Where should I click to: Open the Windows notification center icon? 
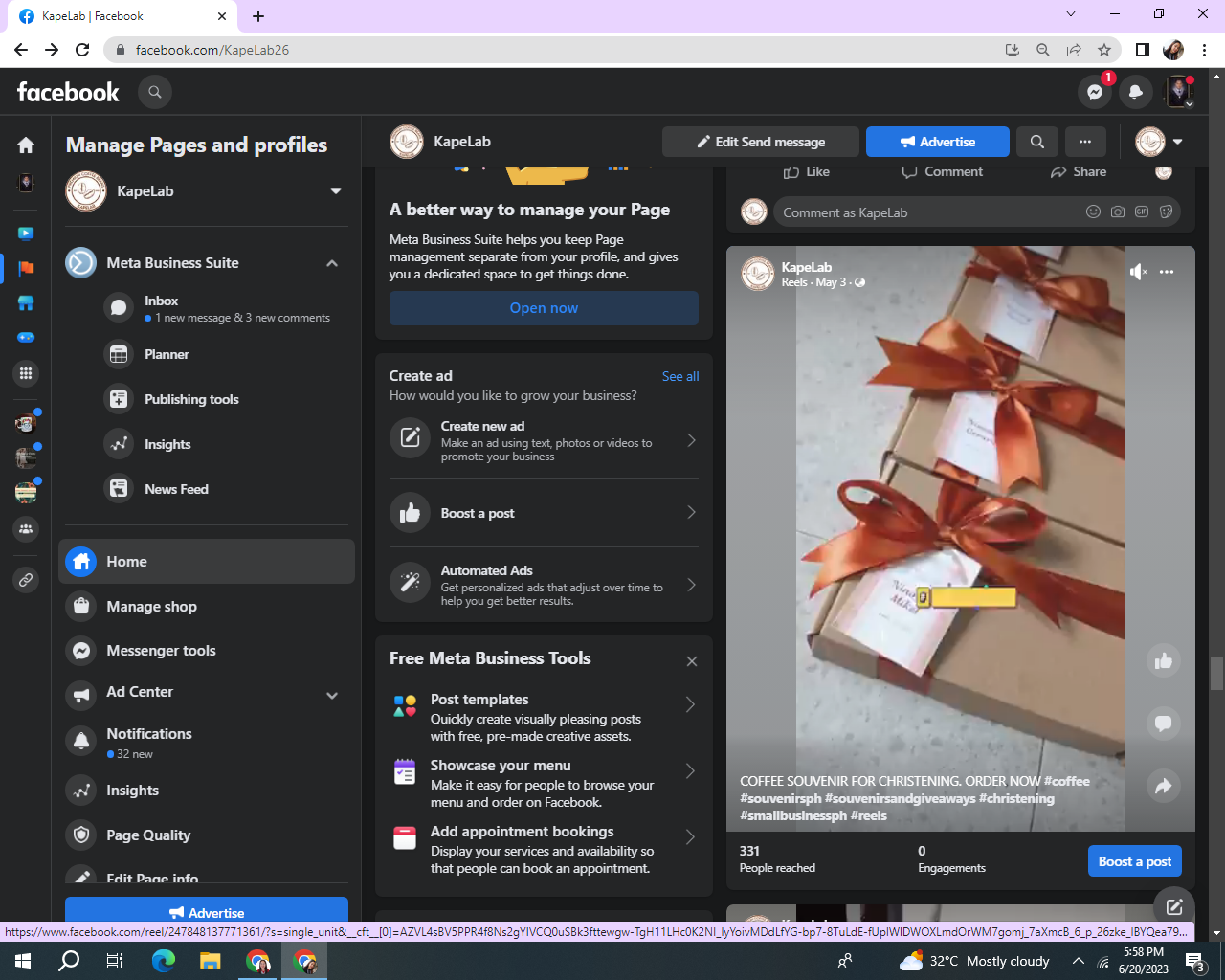1195,961
